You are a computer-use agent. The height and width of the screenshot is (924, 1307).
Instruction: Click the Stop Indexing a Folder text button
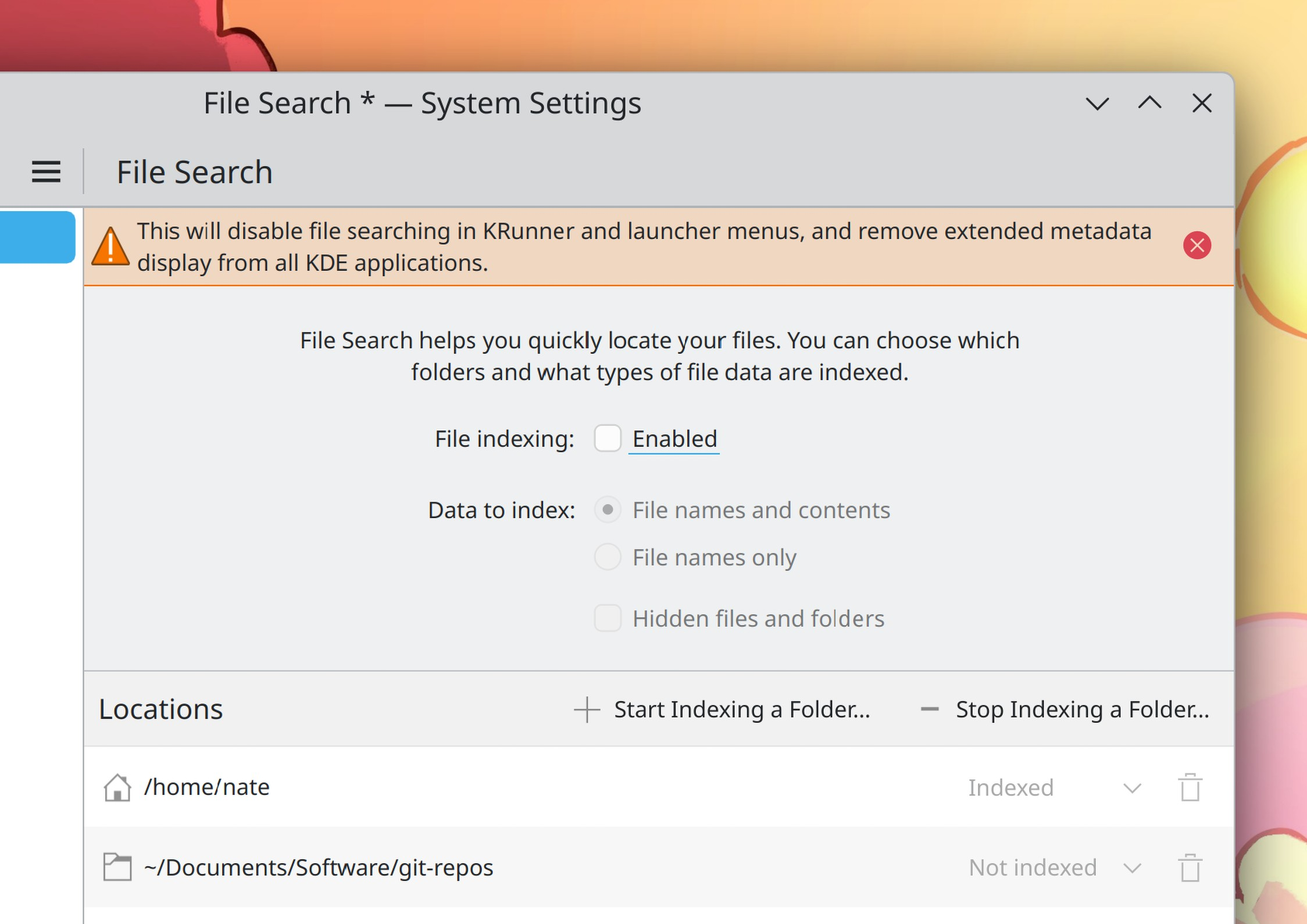(x=1082, y=709)
